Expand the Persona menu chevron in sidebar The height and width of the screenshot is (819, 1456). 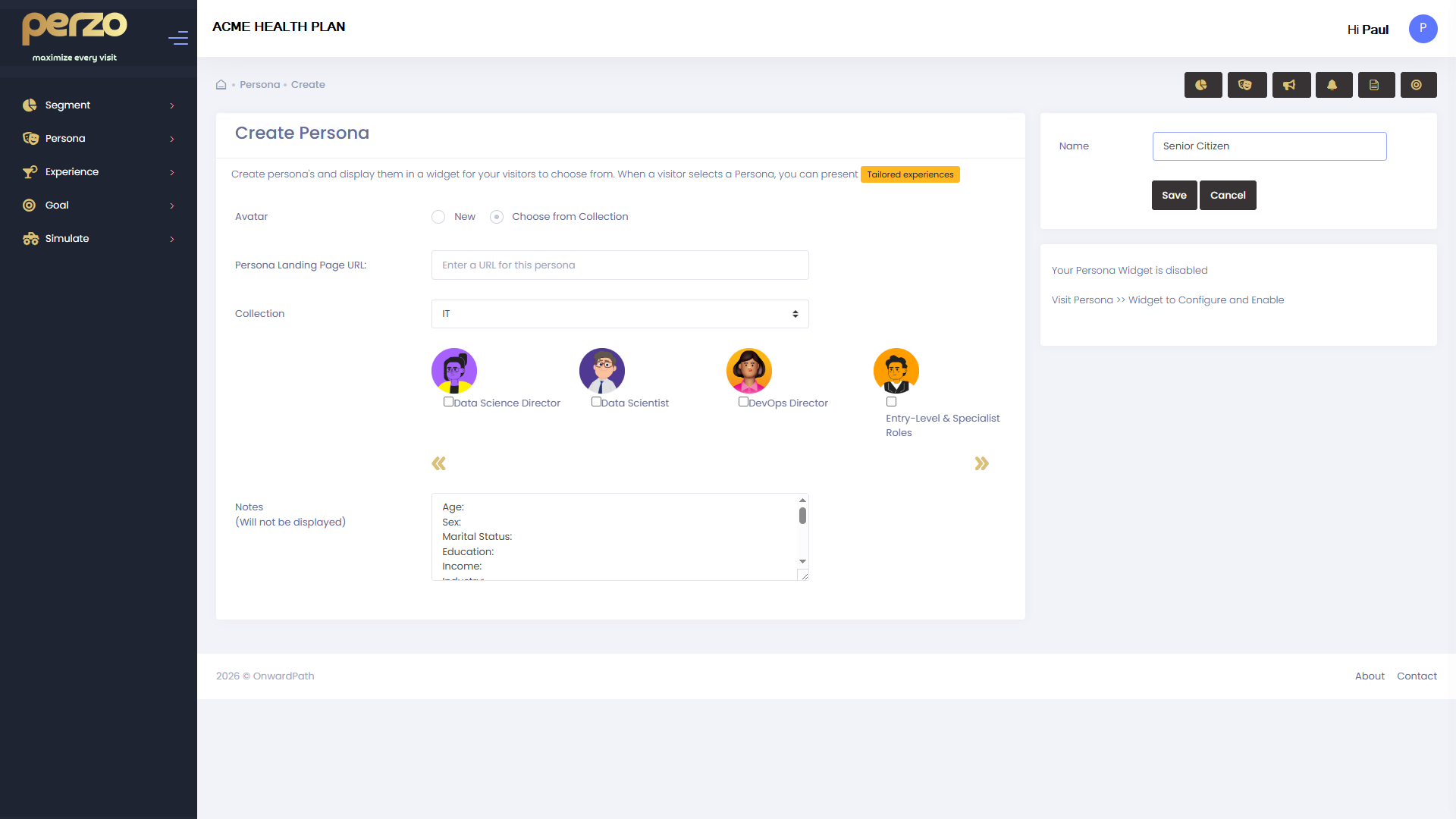click(172, 139)
